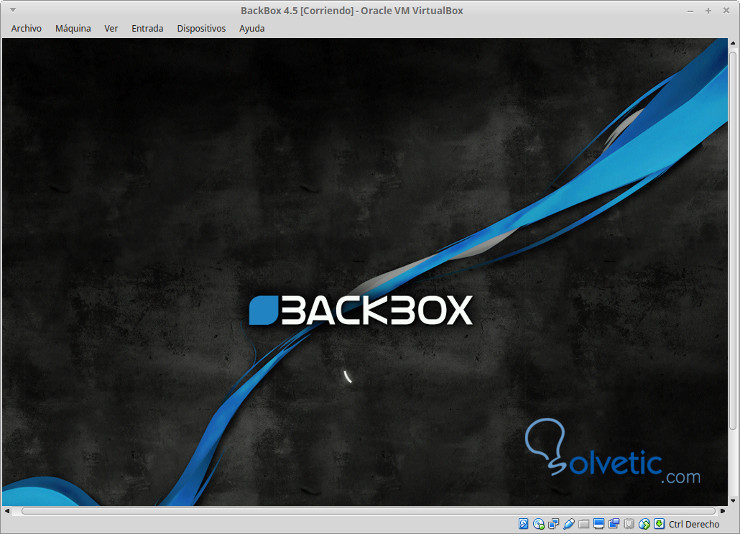Click the scroll right arrow
This screenshot has width=740, height=534.
[723, 511]
